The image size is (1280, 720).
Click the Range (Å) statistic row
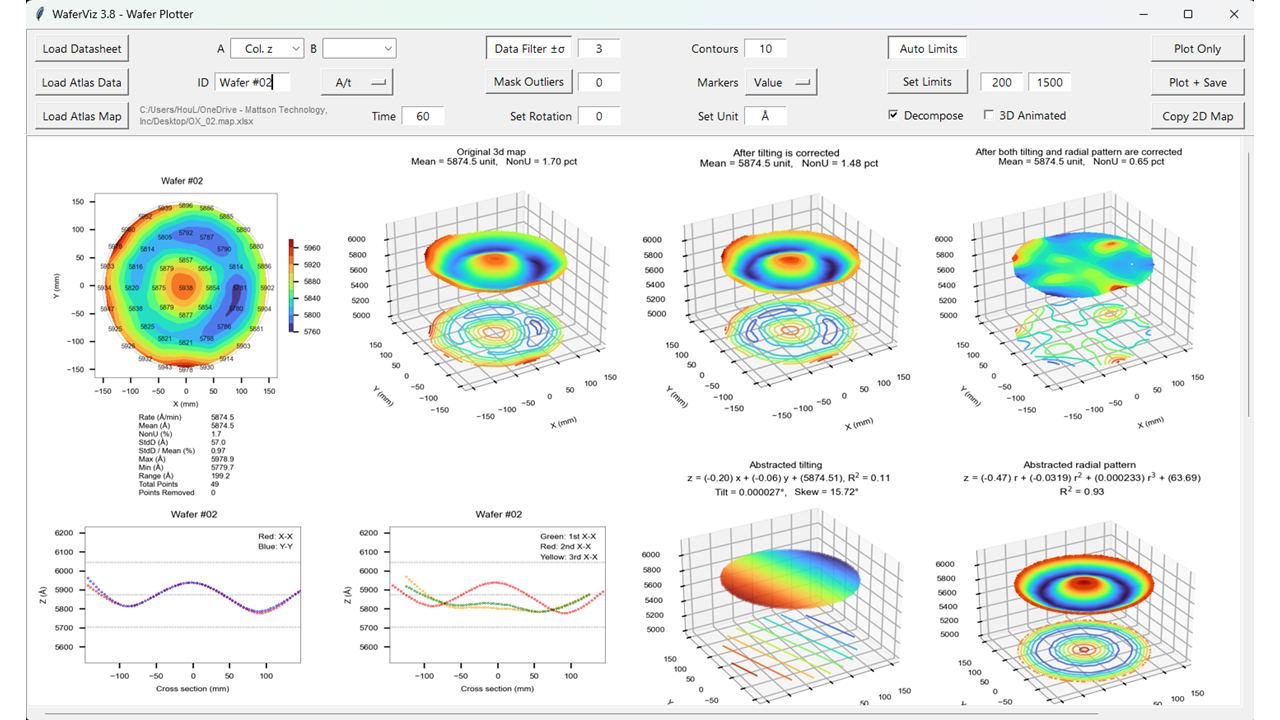(187, 476)
